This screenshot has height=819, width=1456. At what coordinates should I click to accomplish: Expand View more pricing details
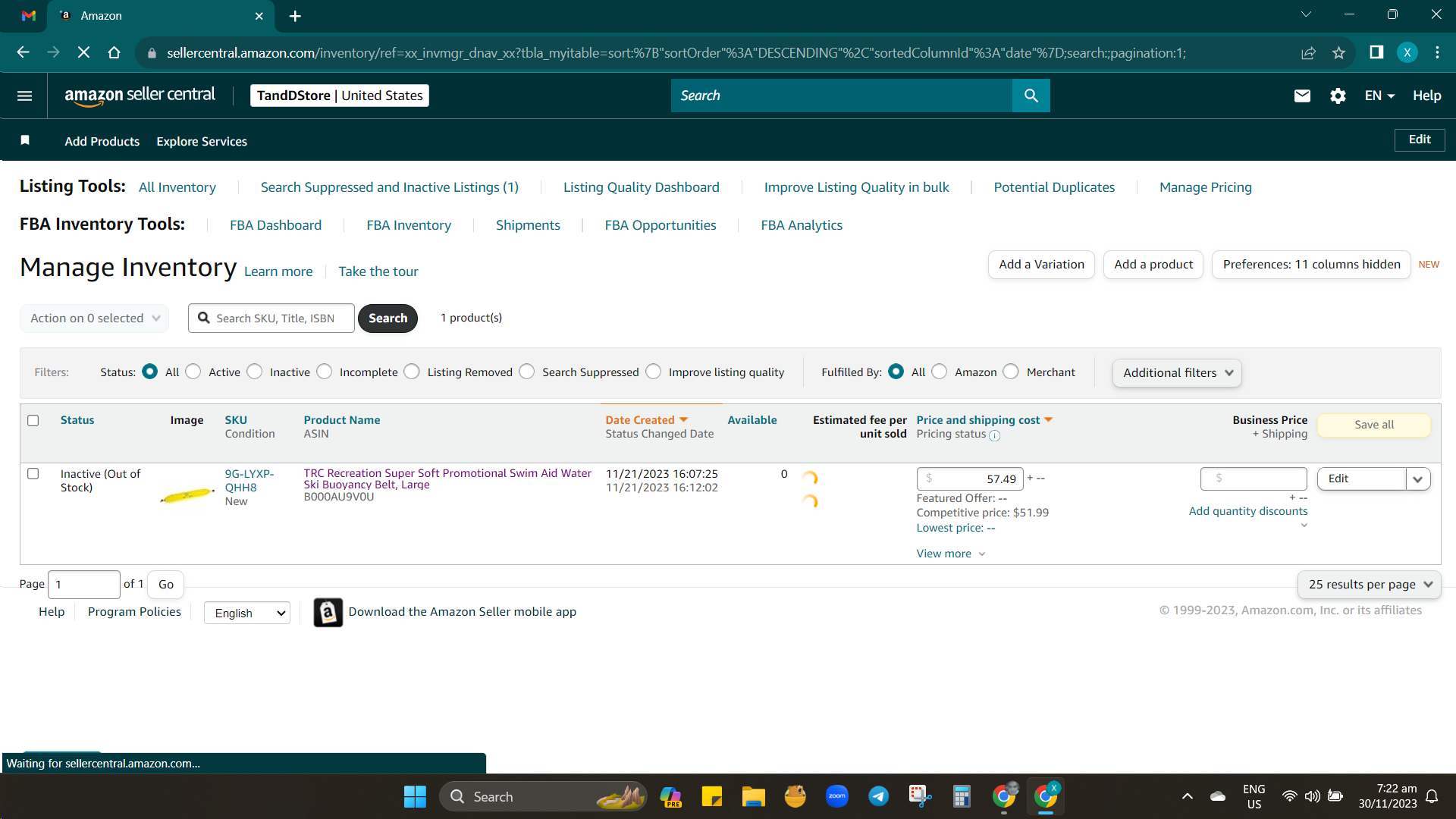tap(951, 554)
